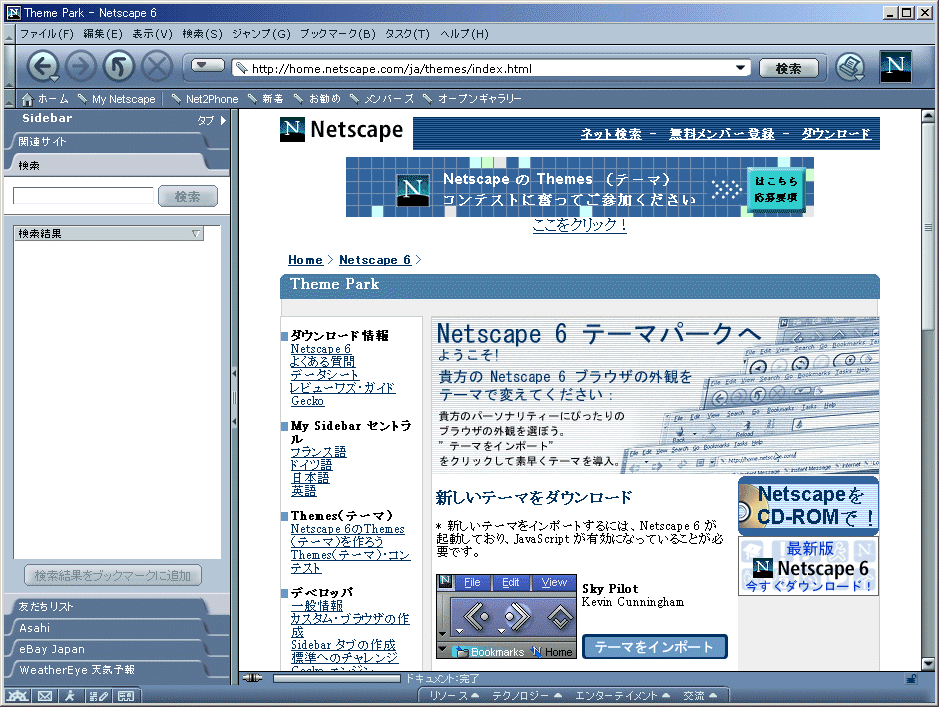Viewport: 939px width, 707px height.
Task: Click the Home breadcrumb link
Action: coord(305,260)
